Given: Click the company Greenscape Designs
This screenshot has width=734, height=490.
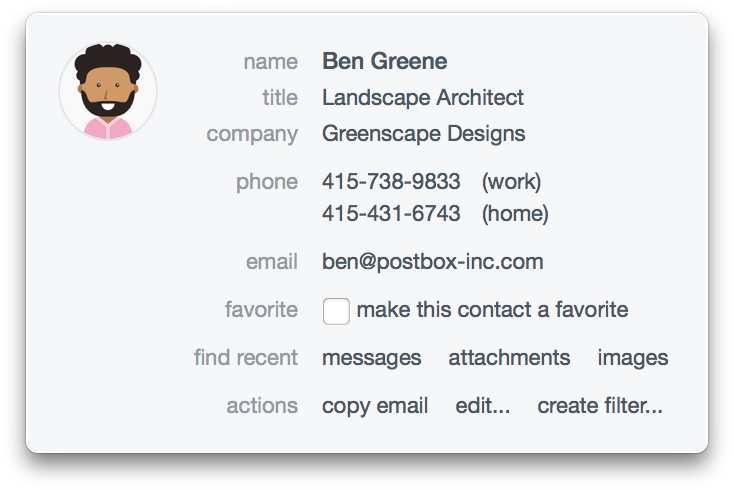Looking at the screenshot, I should tap(423, 134).
